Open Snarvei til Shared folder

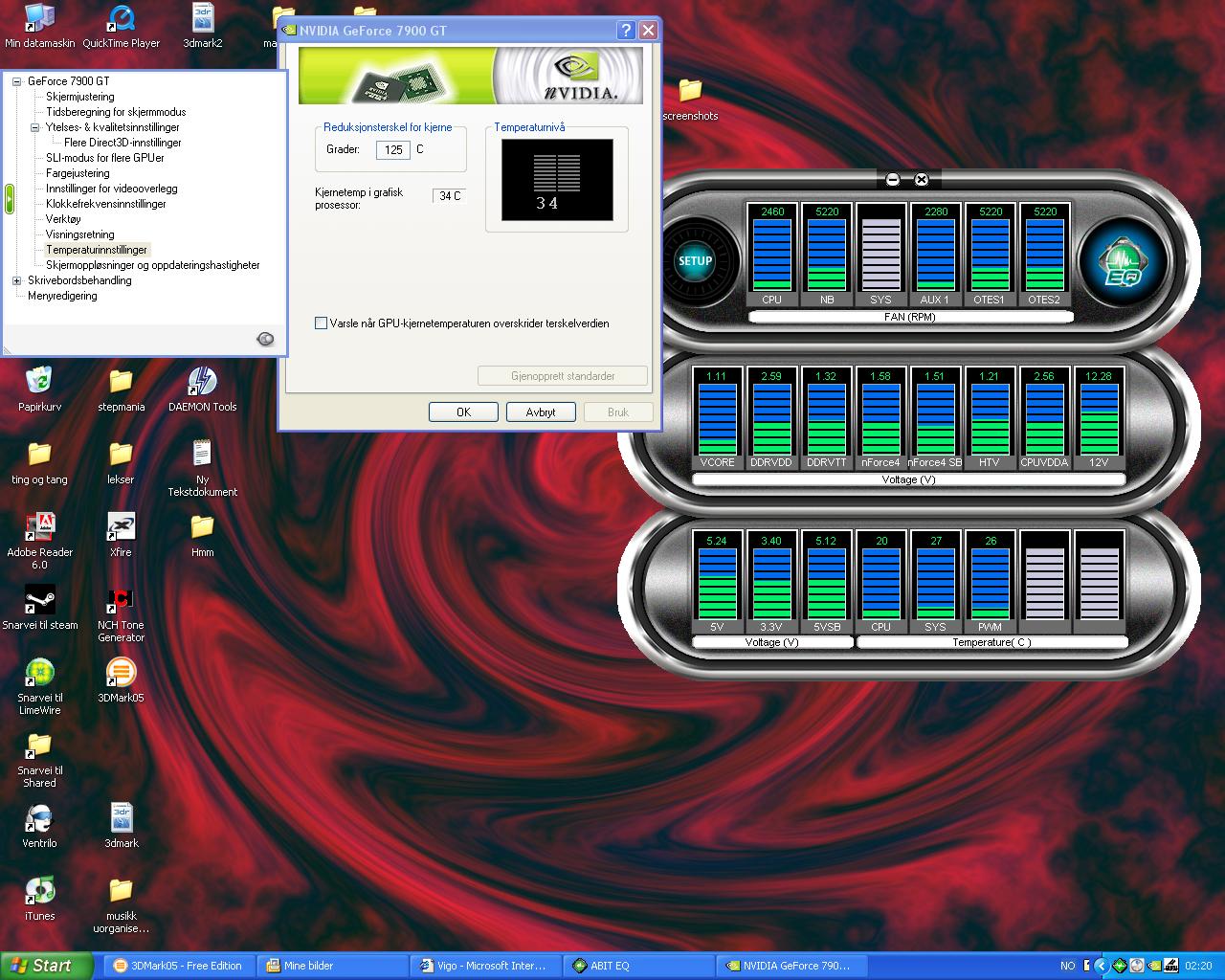(x=39, y=759)
